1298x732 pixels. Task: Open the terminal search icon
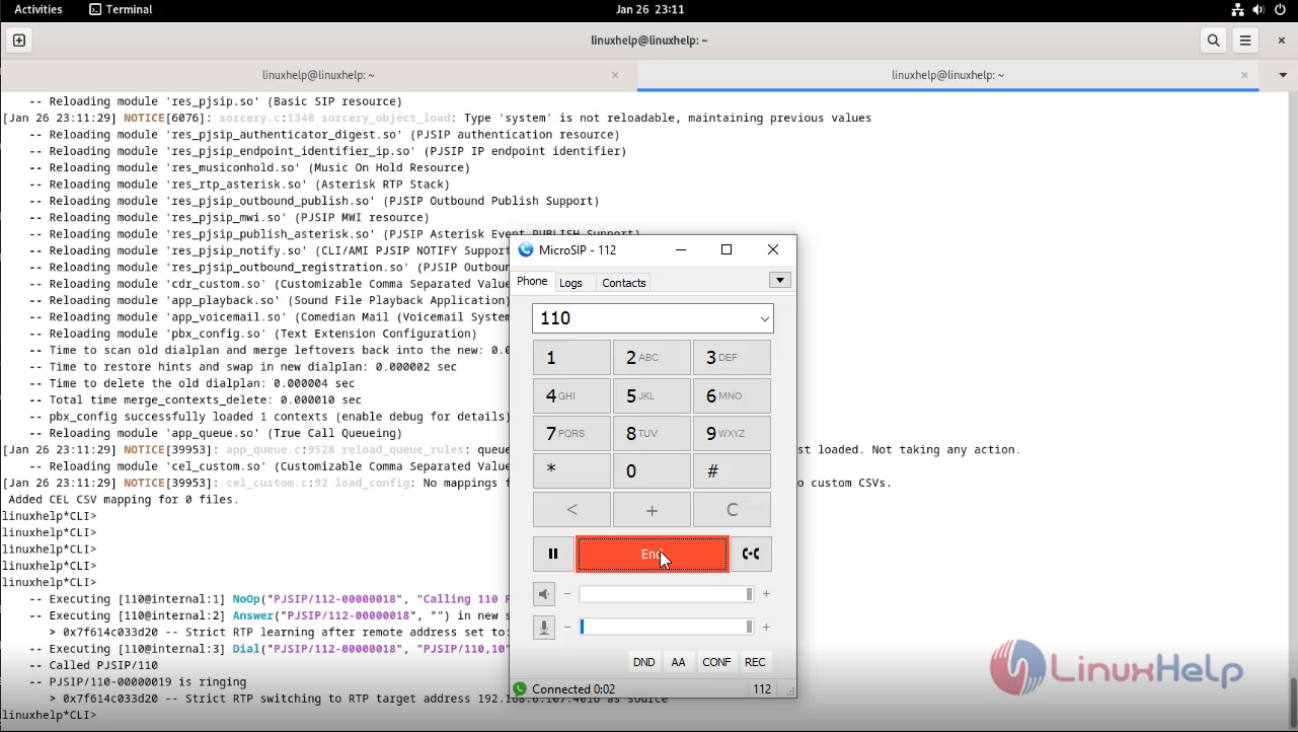[x=1213, y=41]
